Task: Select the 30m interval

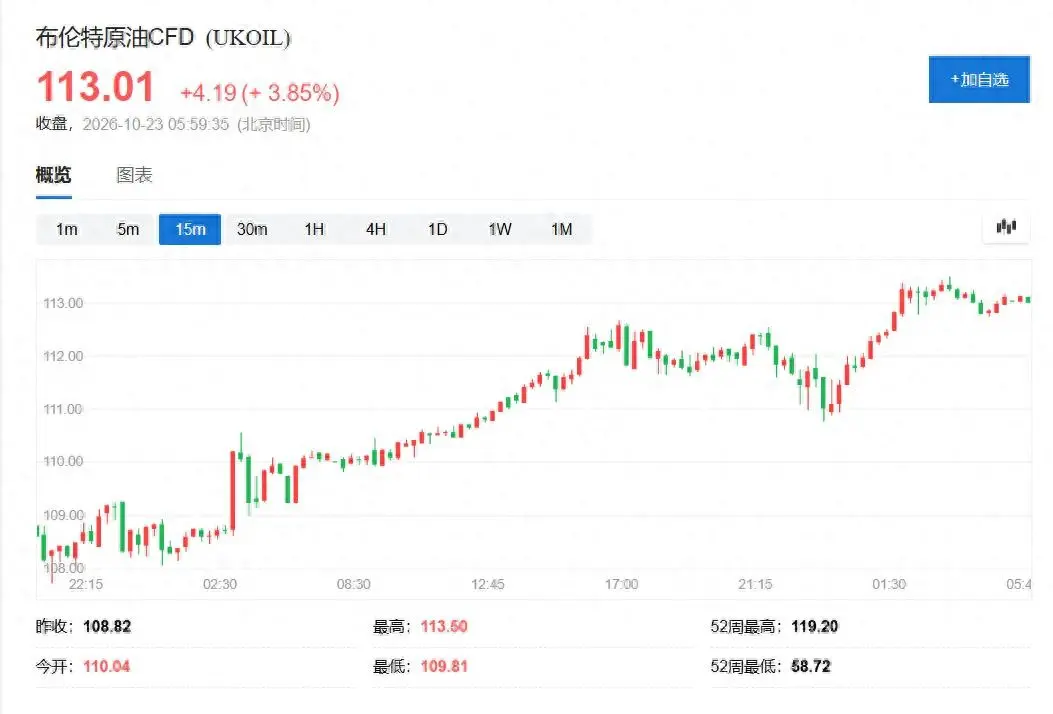Action: coord(252,230)
